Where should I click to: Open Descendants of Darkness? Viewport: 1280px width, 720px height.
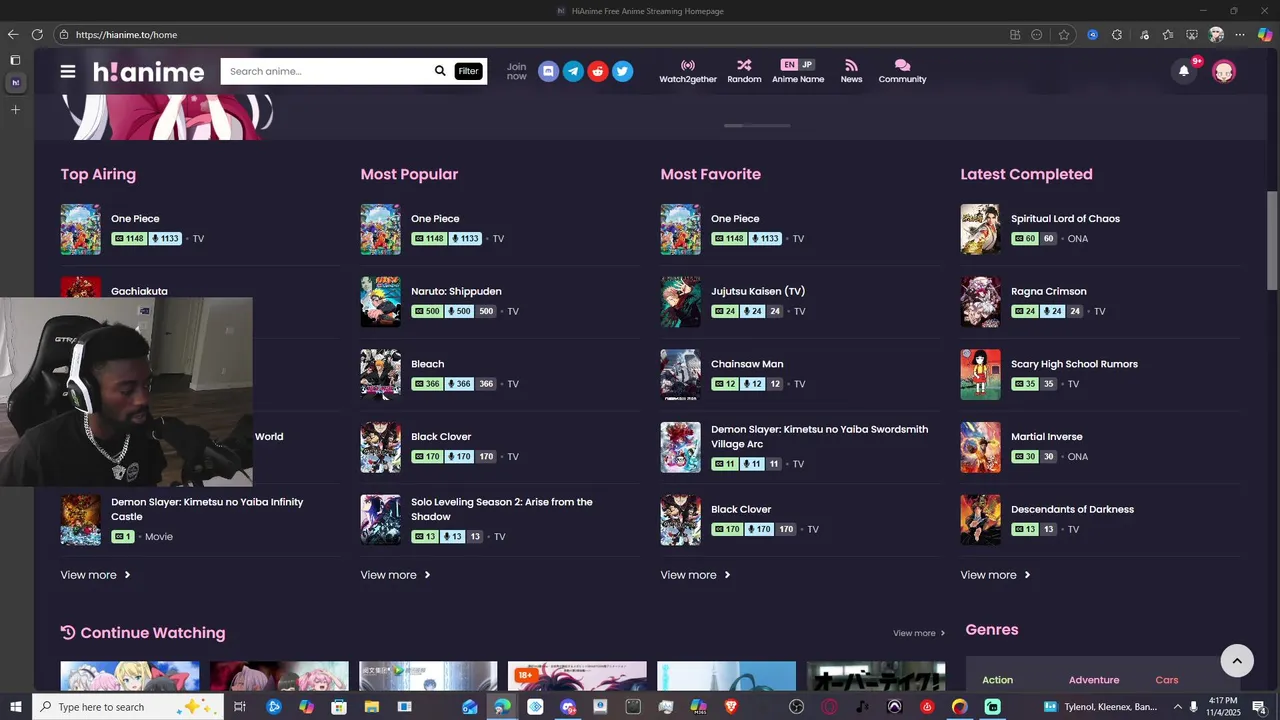(x=1072, y=509)
